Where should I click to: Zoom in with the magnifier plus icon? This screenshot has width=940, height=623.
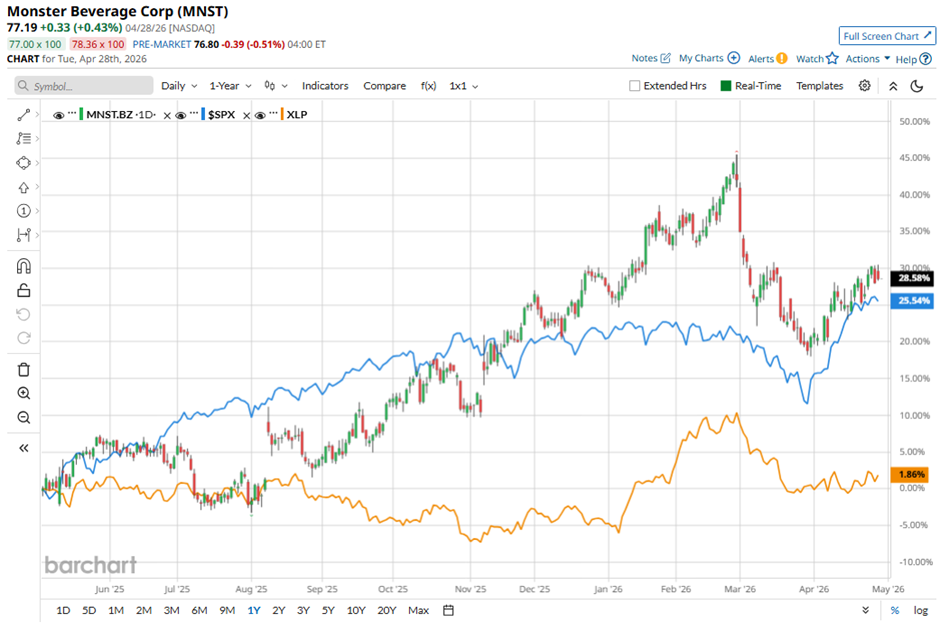pyautogui.click(x=24, y=394)
